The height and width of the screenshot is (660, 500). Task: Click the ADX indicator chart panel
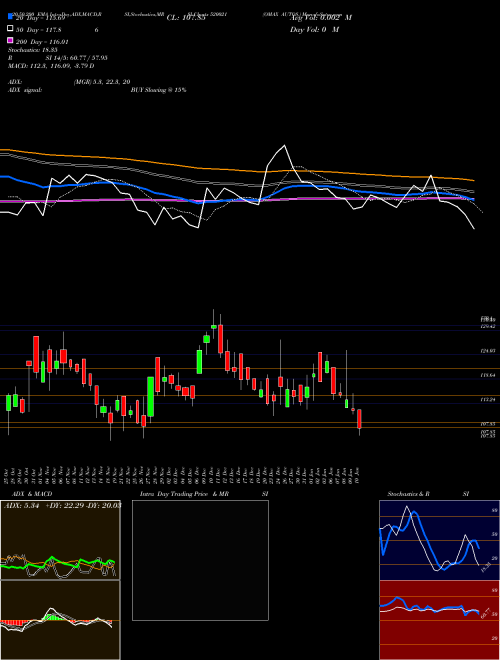coord(60,540)
